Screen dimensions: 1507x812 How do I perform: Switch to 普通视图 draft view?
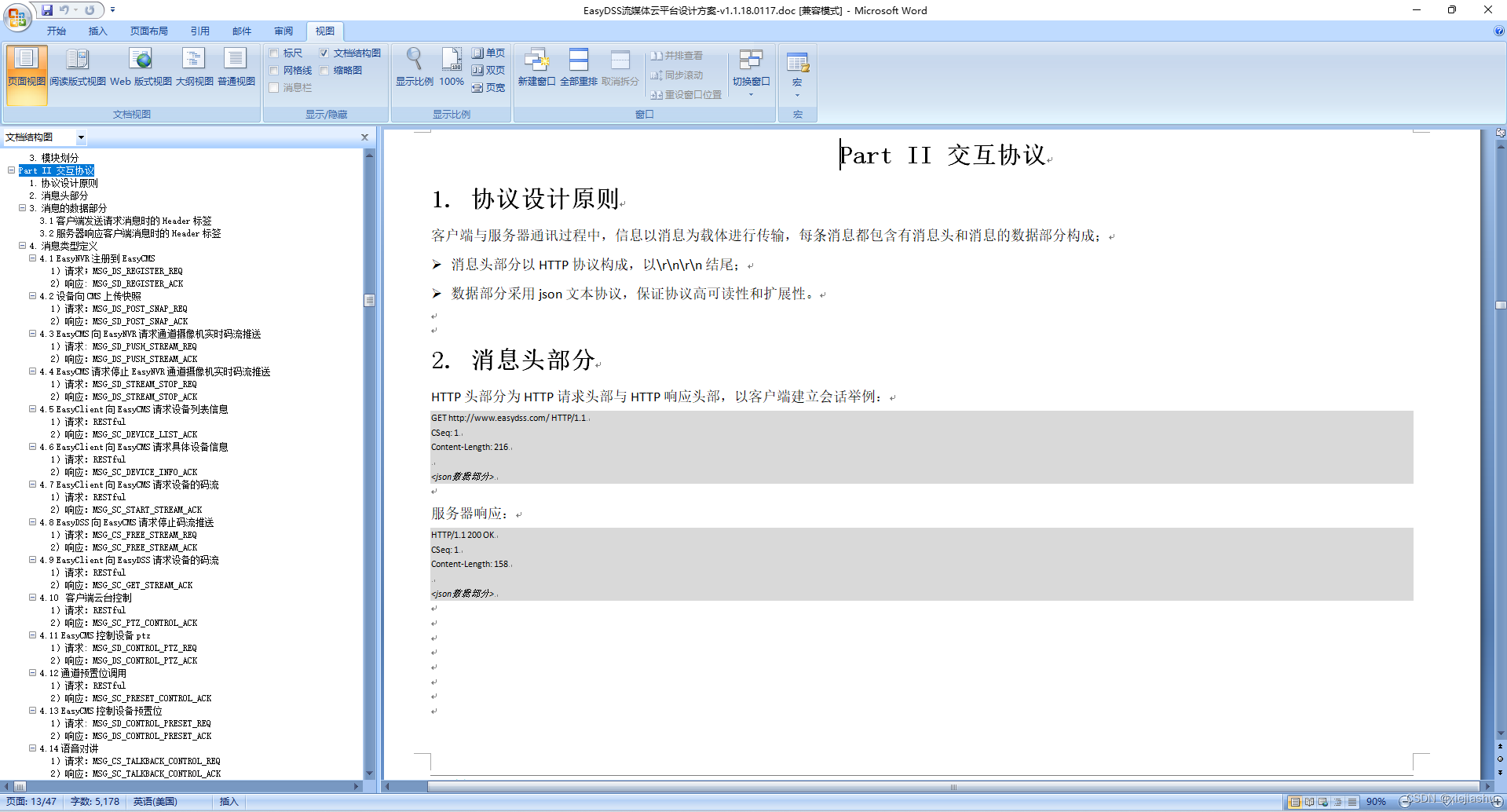point(236,67)
